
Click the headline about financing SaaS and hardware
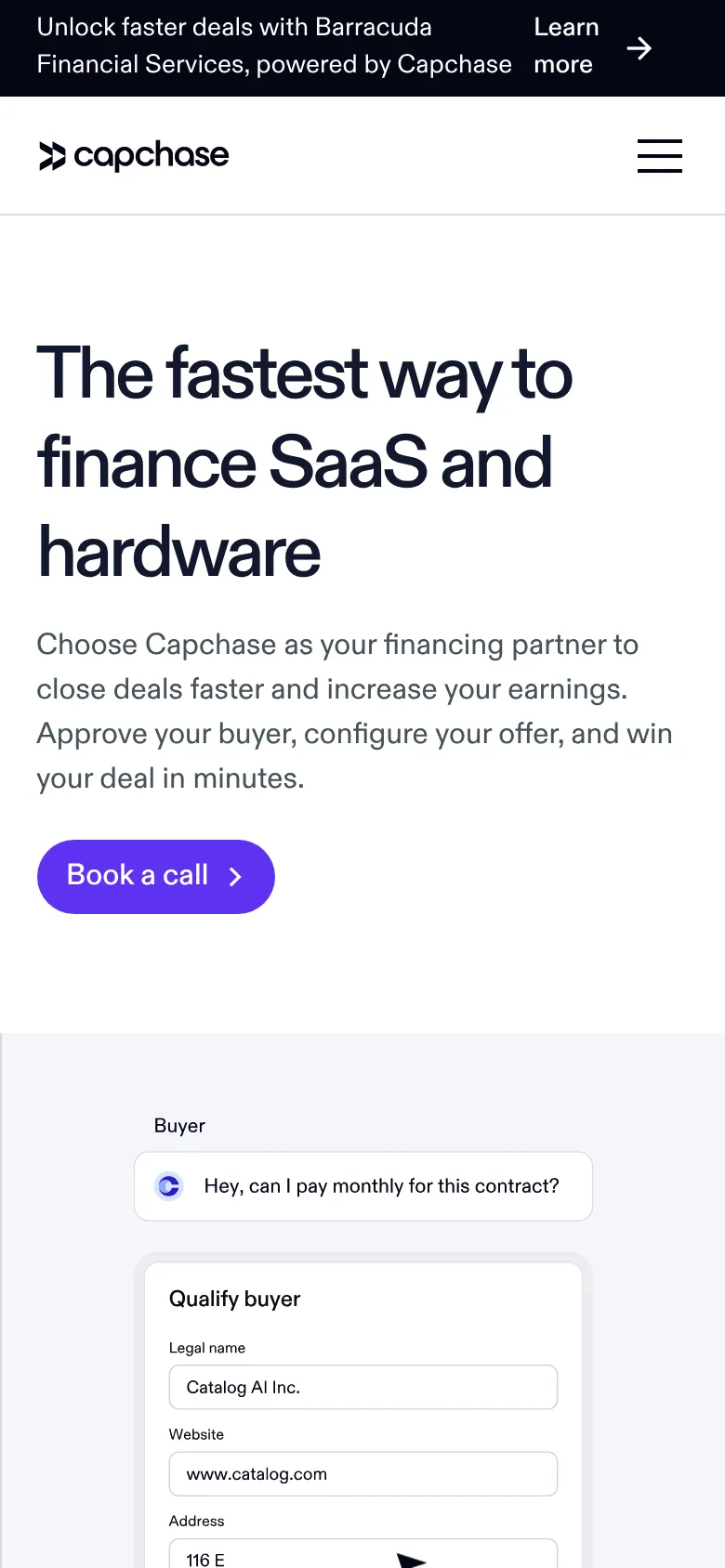point(305,462)
